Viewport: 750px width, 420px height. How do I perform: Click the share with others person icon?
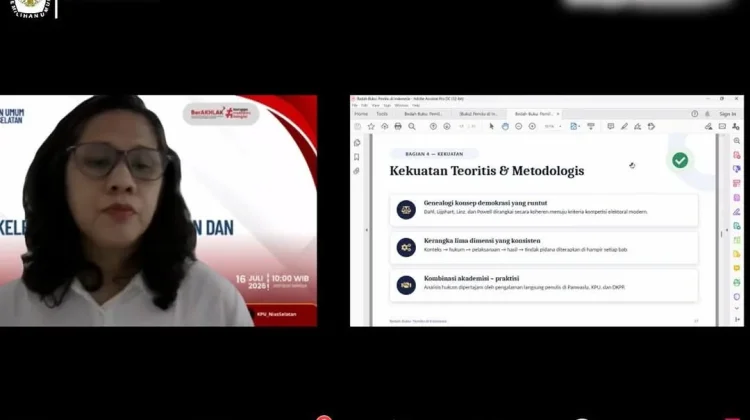736,126
